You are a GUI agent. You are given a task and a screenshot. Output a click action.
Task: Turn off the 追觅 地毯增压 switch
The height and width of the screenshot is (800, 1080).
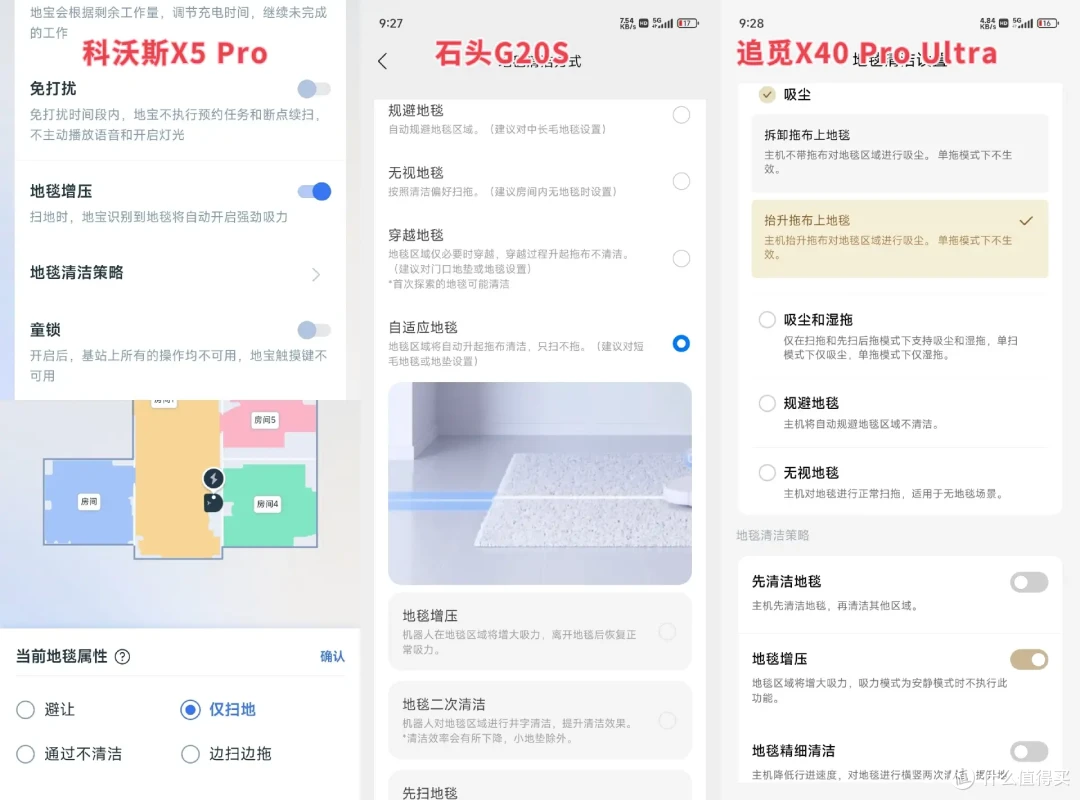(1029, 659)
